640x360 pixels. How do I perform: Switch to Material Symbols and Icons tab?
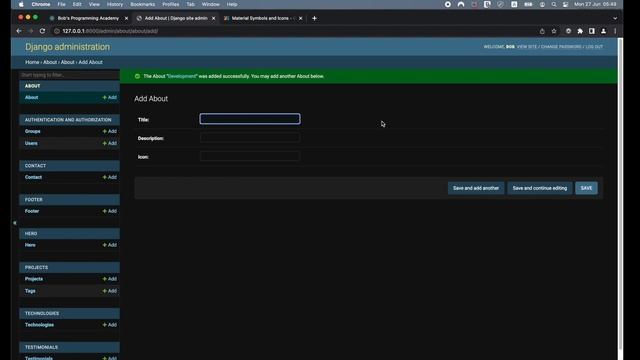(x=262, y=18)
